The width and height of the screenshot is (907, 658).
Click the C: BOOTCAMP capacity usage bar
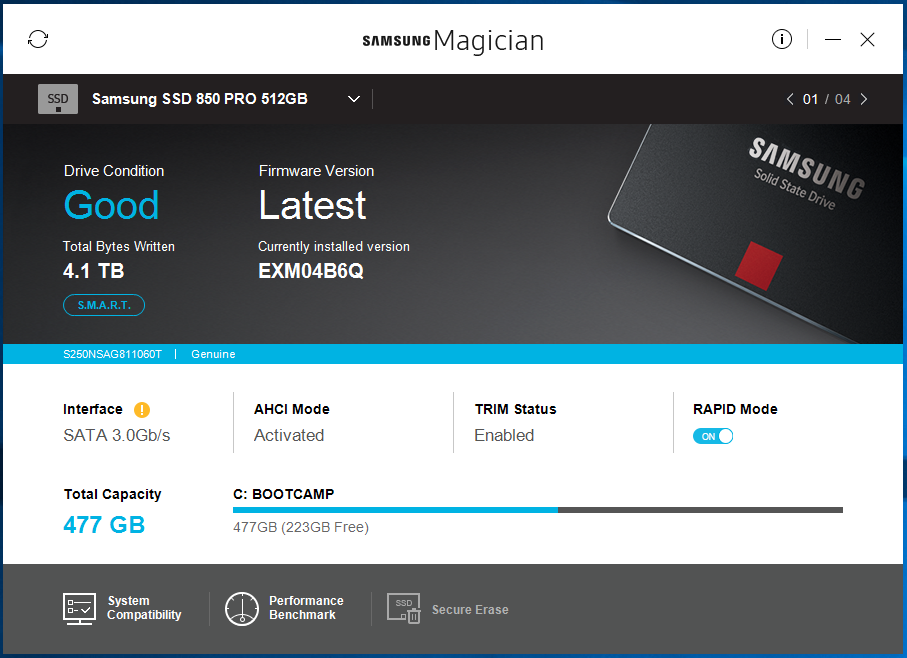pos(537,510)
